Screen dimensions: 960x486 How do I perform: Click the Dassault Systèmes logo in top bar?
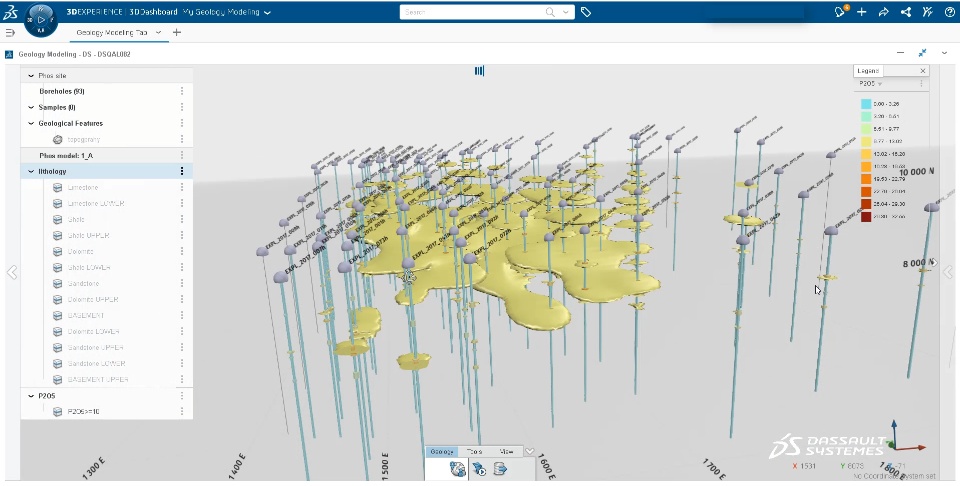[10, 12]
